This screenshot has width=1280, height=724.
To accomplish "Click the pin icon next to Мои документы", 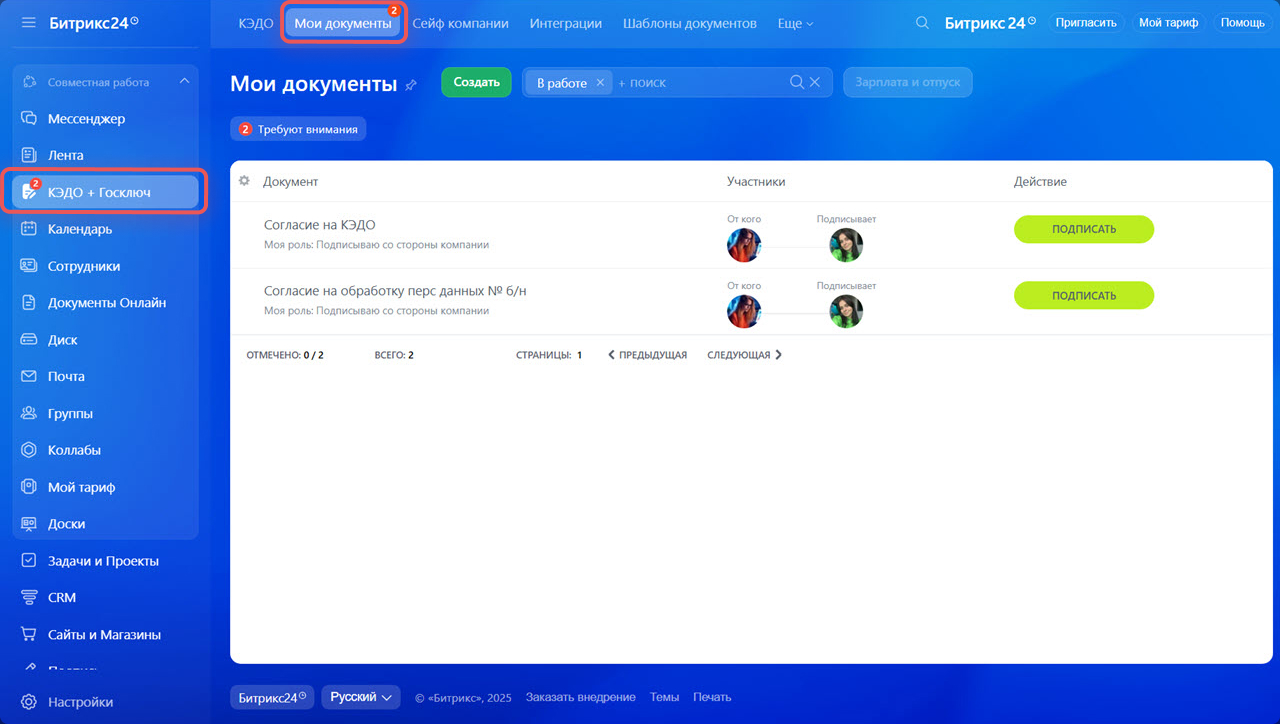I will point(411,85).
